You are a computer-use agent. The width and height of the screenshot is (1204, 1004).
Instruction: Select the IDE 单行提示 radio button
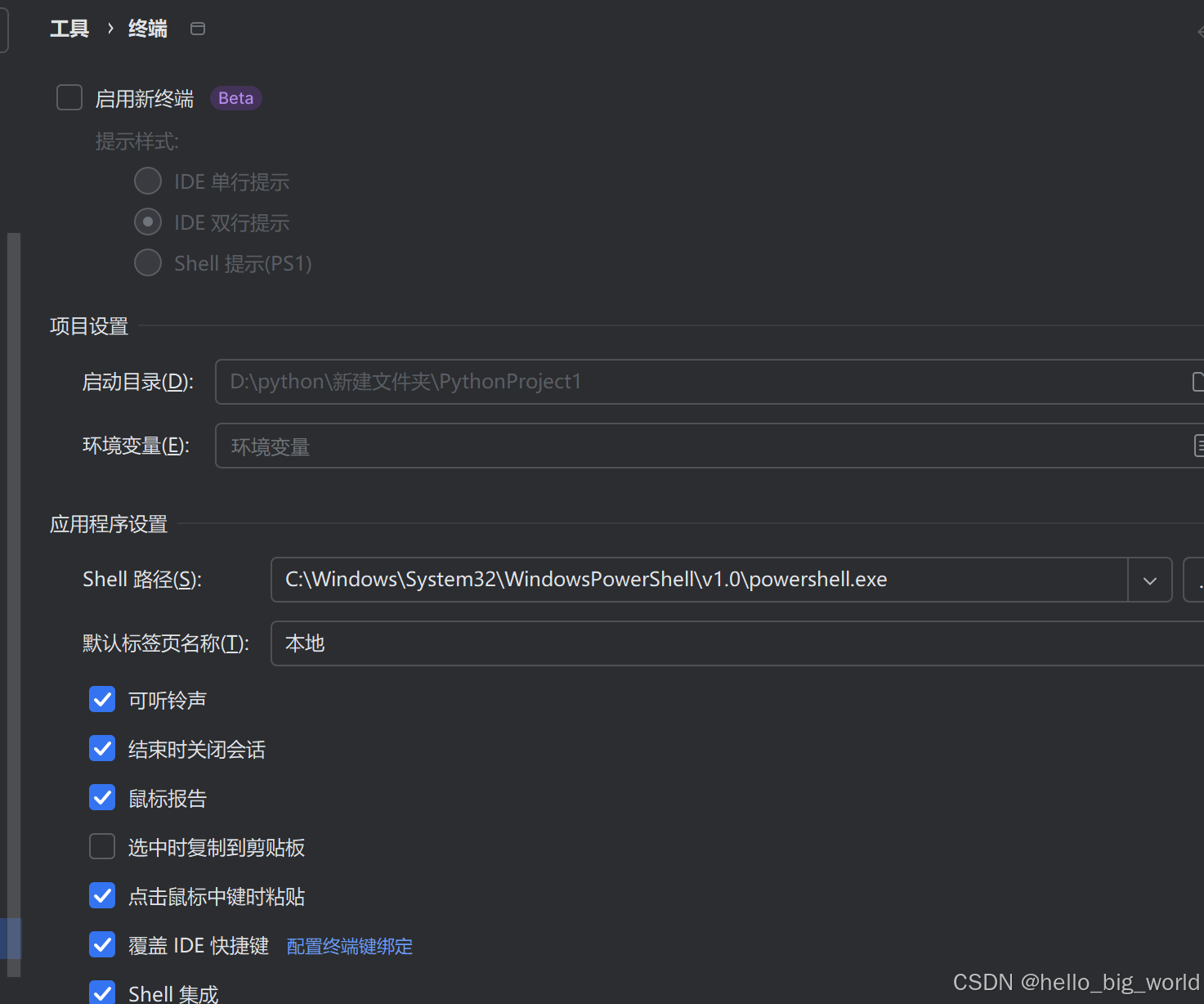(x=147, y=181)
